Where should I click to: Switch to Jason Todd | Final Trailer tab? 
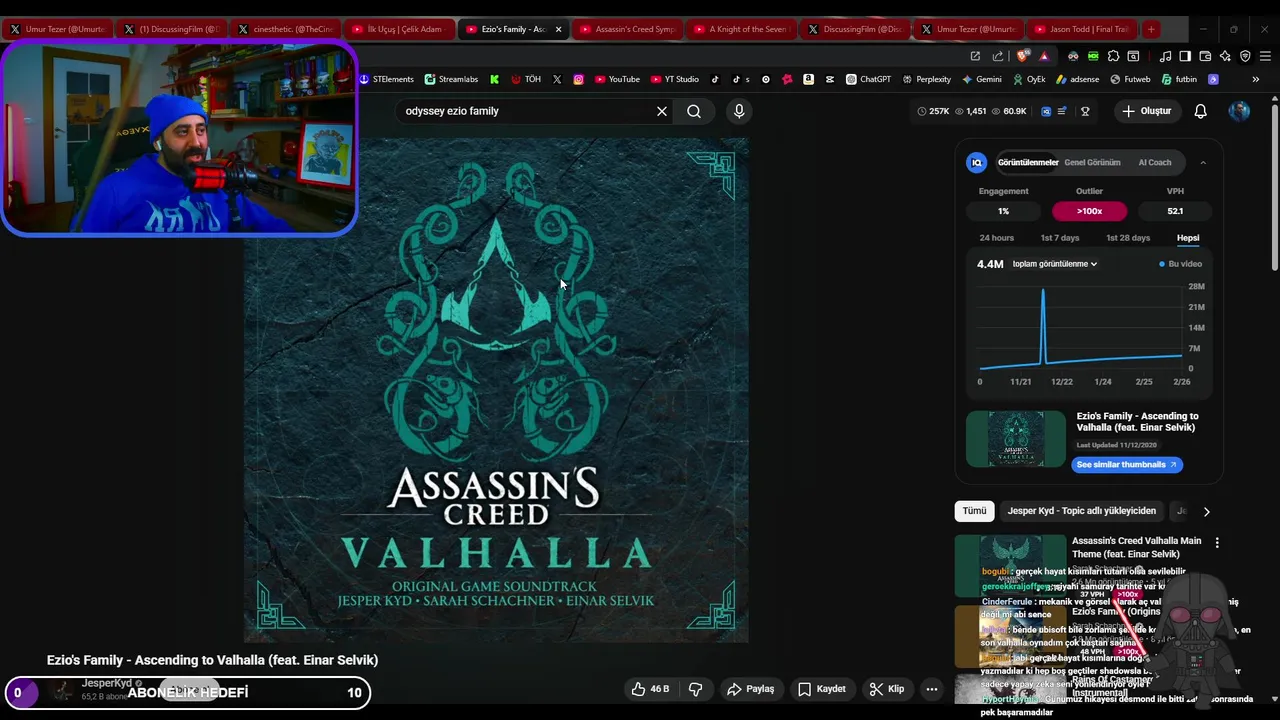pyautogui.click(x=1080, y=29)
